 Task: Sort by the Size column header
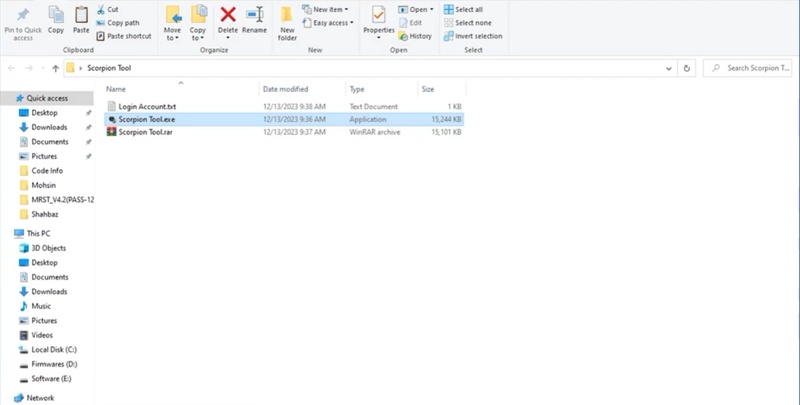click(x=428, y=89)
